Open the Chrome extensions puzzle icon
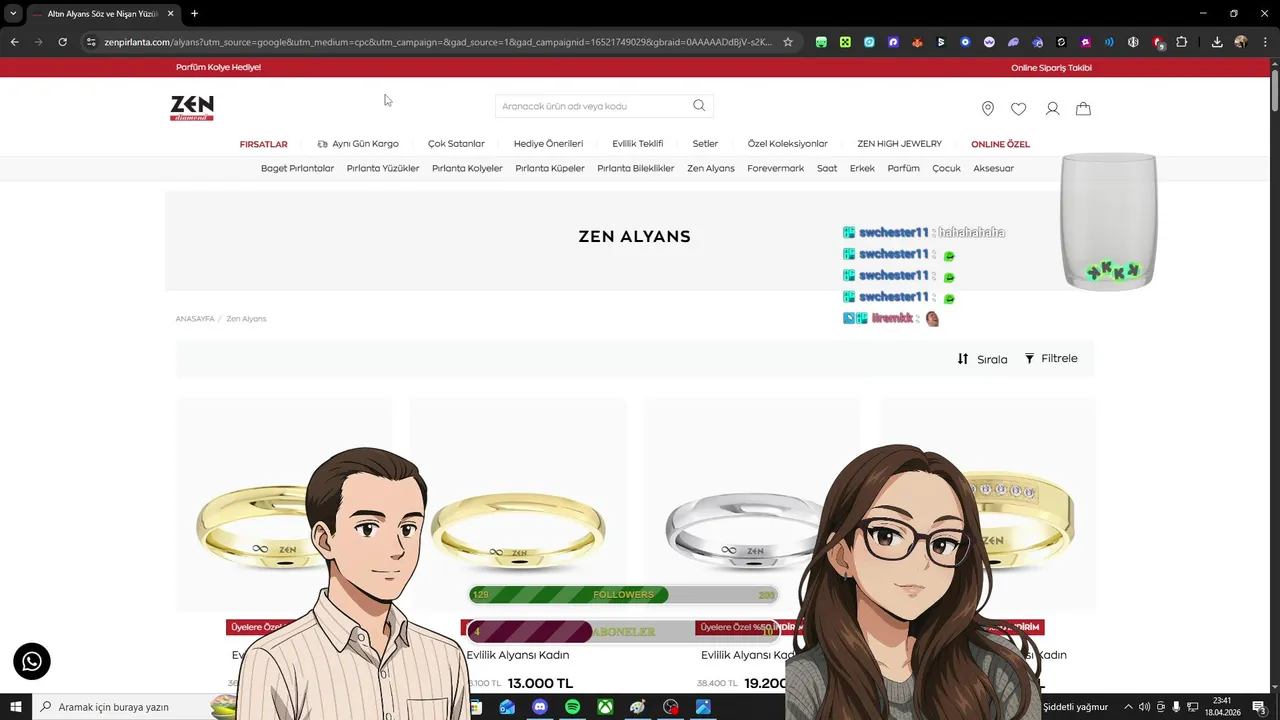Viewport: 1280px width, 720px height. click(1182, 42)
